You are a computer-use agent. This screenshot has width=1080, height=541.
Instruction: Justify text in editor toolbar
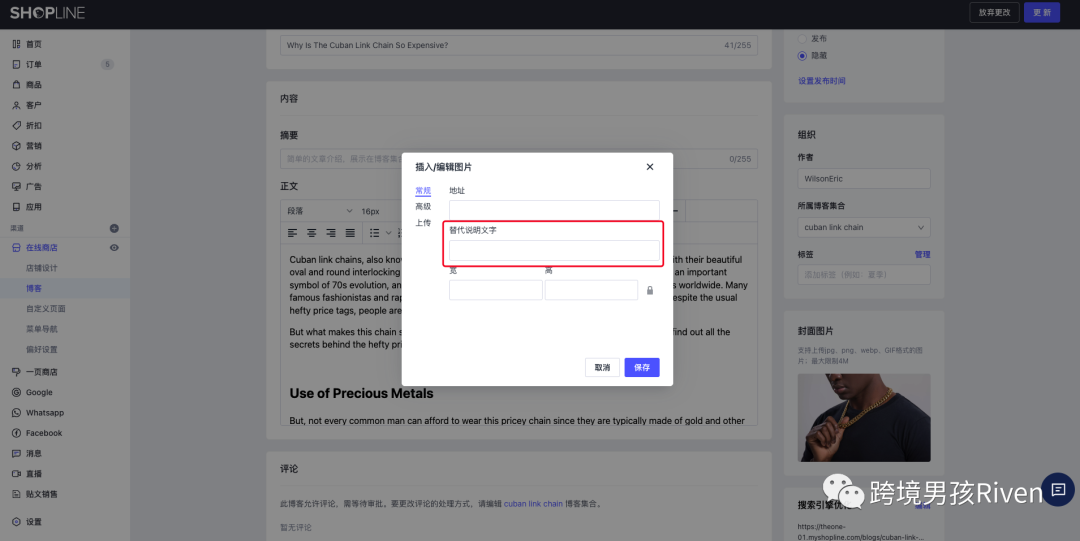pyautogui.click(x=351, y=233)
